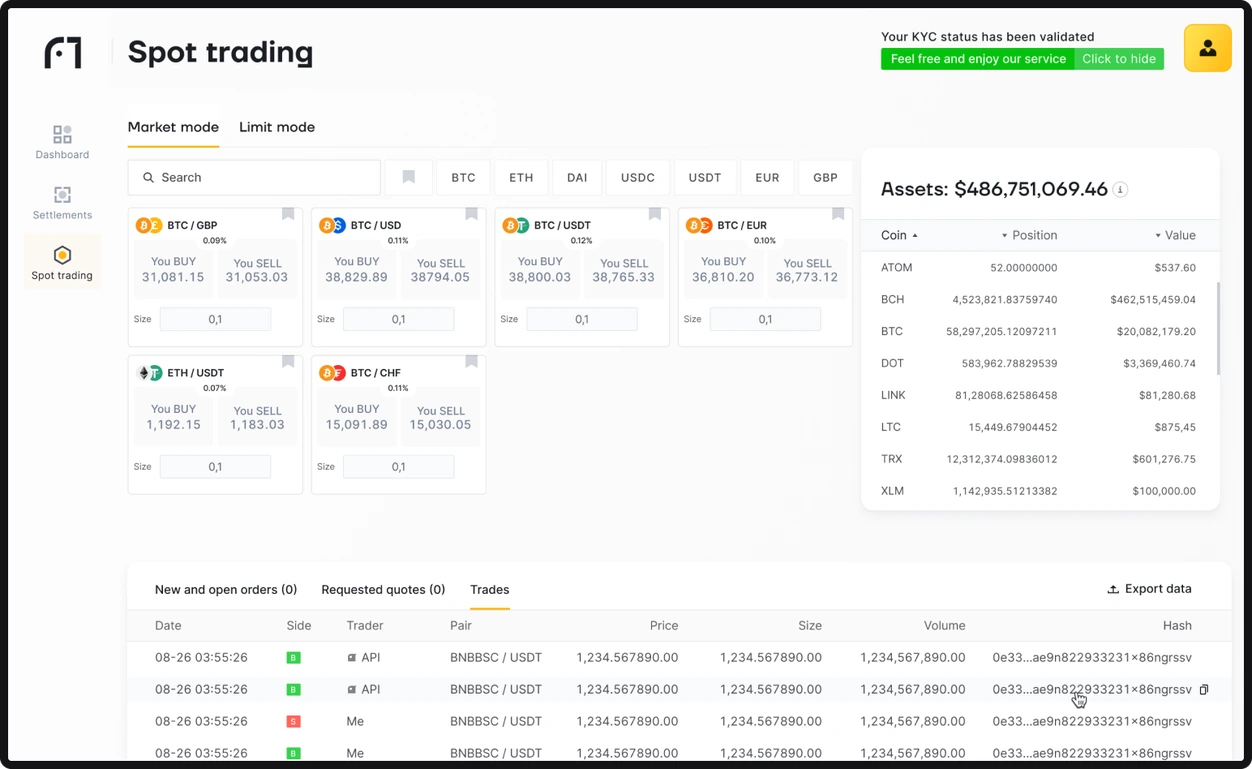Open the yellow user profile button
Image resolution: width=1252 pixels, height=769 pixels.
[x=1207, y=48]
